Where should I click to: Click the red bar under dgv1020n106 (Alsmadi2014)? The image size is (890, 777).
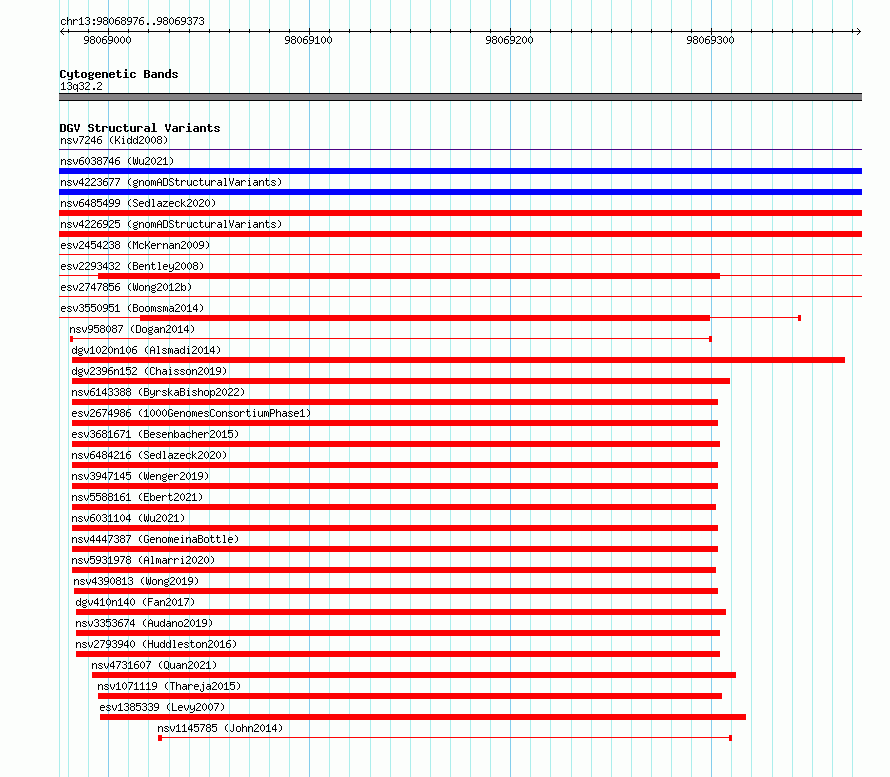(x=458, y=360)
